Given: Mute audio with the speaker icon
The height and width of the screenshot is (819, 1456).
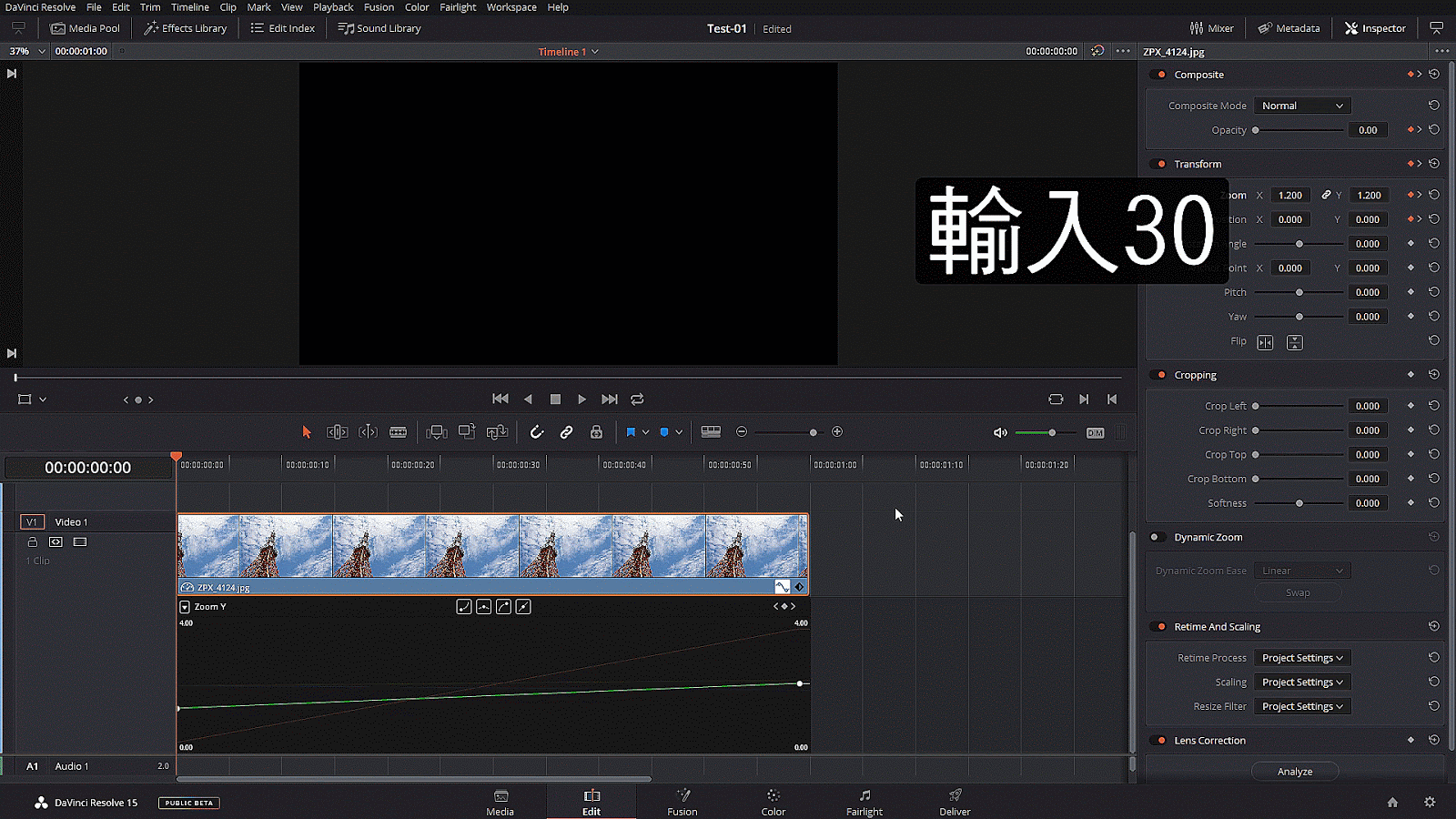Looking at the screenshot, I should tap(1000, 432).
